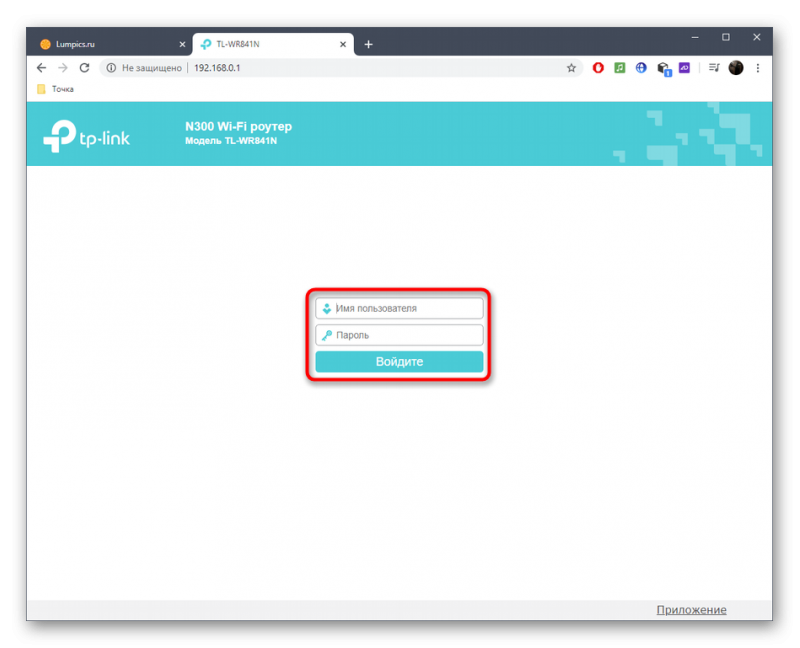Open a new tab with plus button
This screenshot has height=648, width=800.
(x=368, y=44)
